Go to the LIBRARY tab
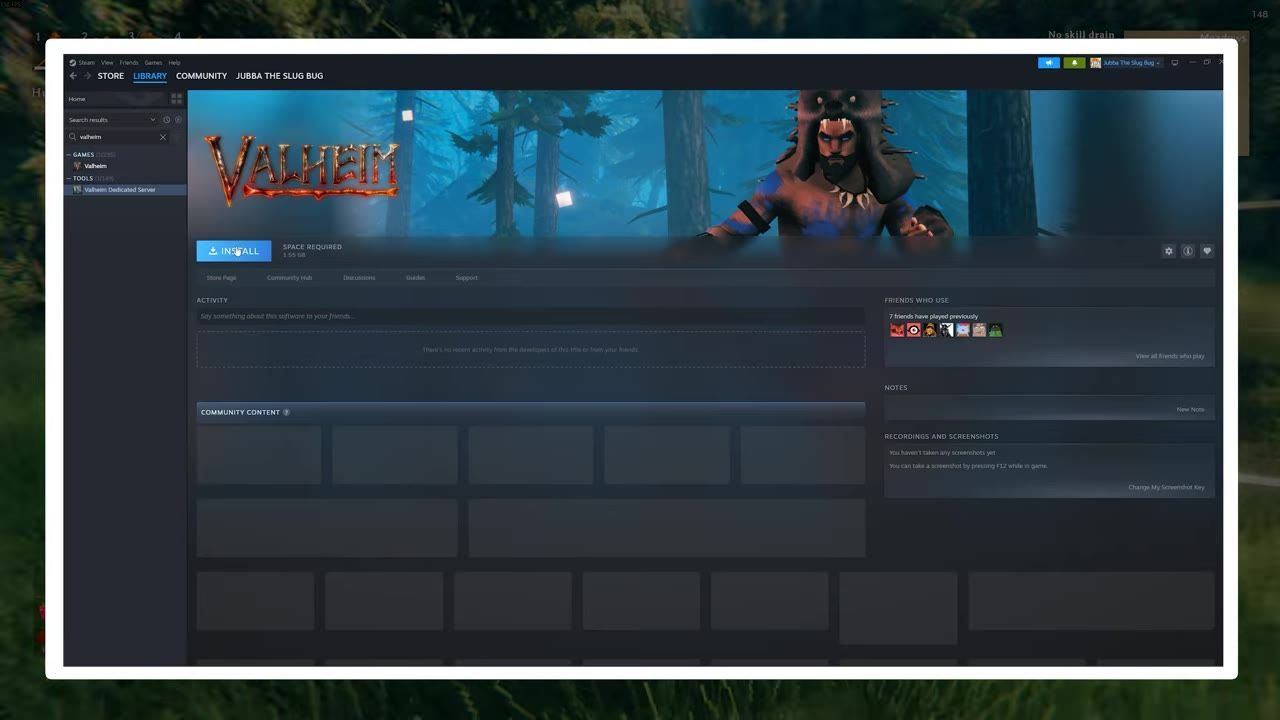The width and height of the screenshot is (1280, 720). point(150,76)
